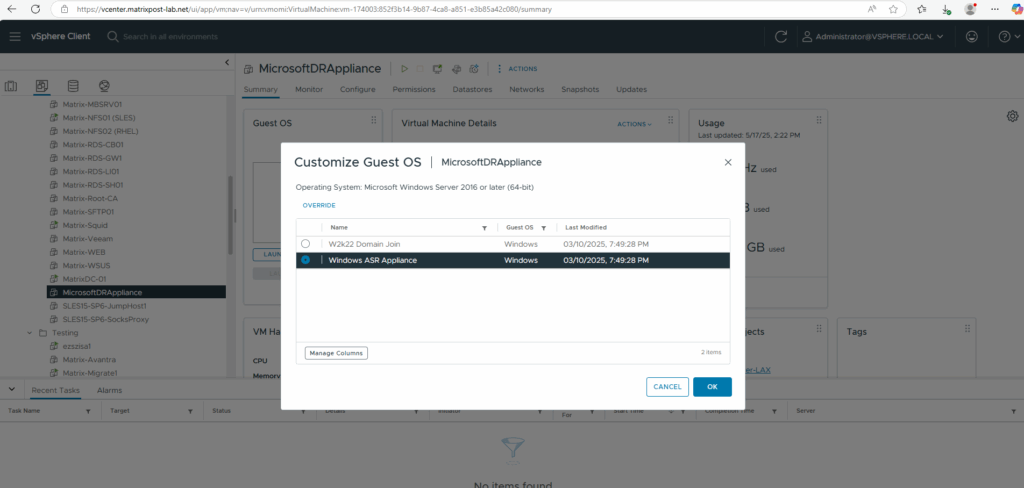Filter the Task Name column
Viewport: 1024px width, 488px height.
[x=88, y=412]
